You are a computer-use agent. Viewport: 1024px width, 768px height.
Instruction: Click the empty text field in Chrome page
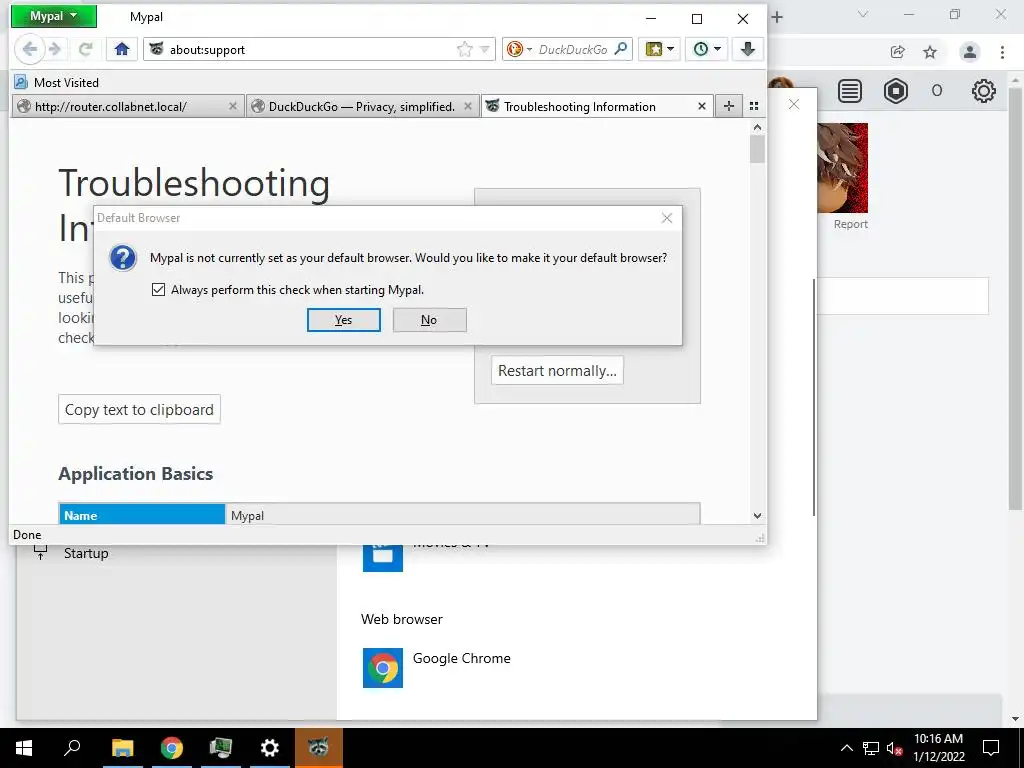[903, 296]
